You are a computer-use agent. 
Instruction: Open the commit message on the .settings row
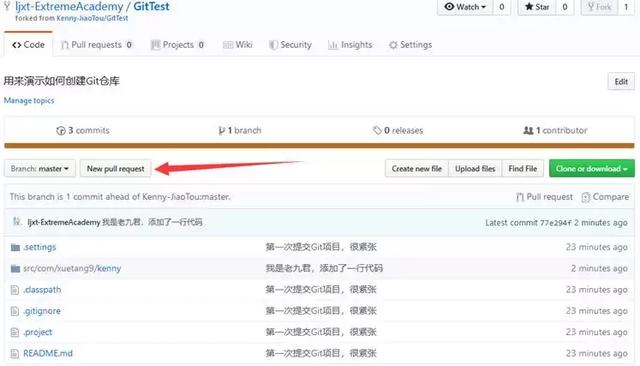coord(321,247)
